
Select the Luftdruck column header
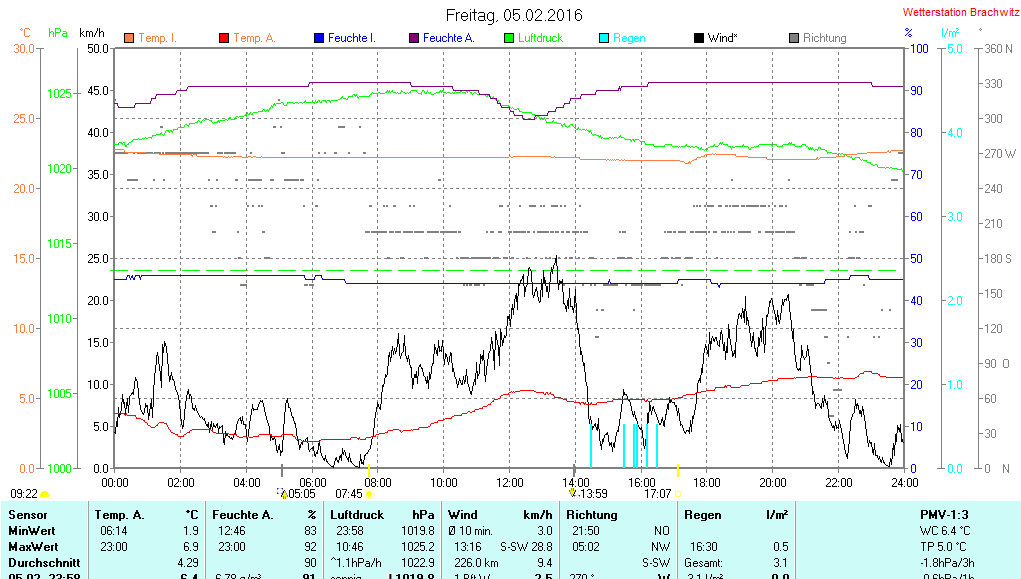[x=355, y=514]
